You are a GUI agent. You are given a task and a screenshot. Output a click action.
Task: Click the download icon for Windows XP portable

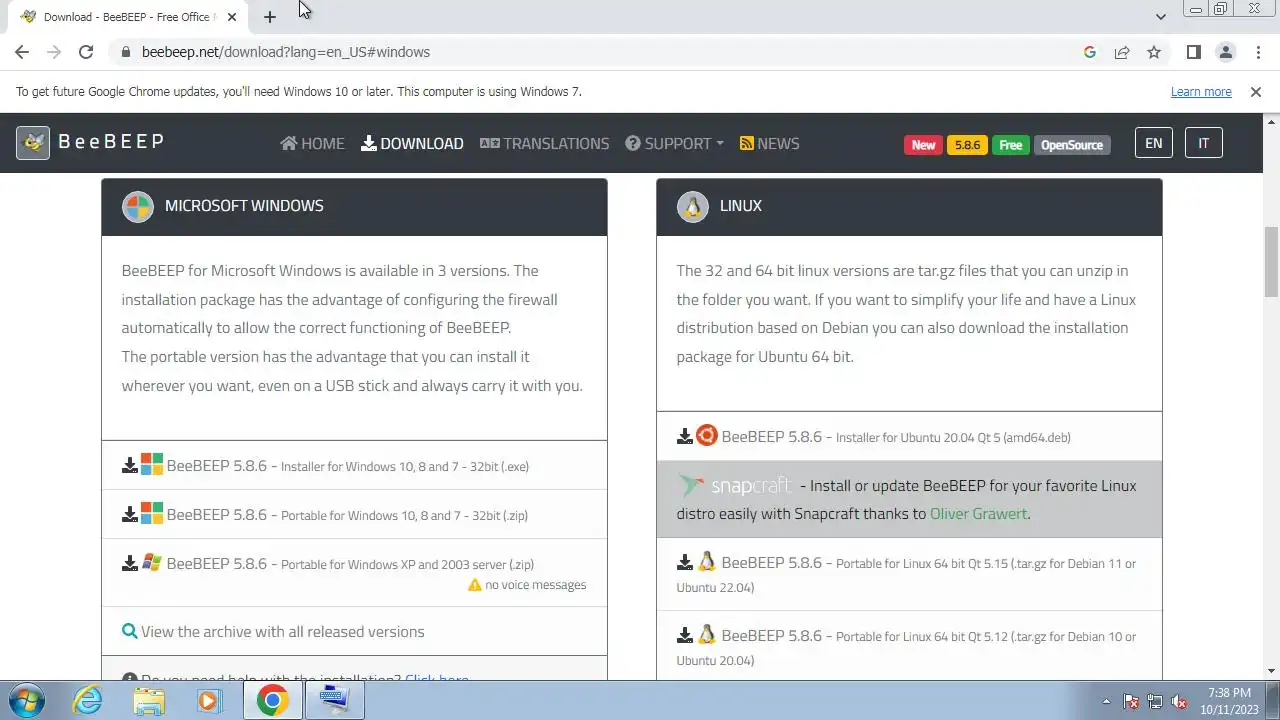130,564
